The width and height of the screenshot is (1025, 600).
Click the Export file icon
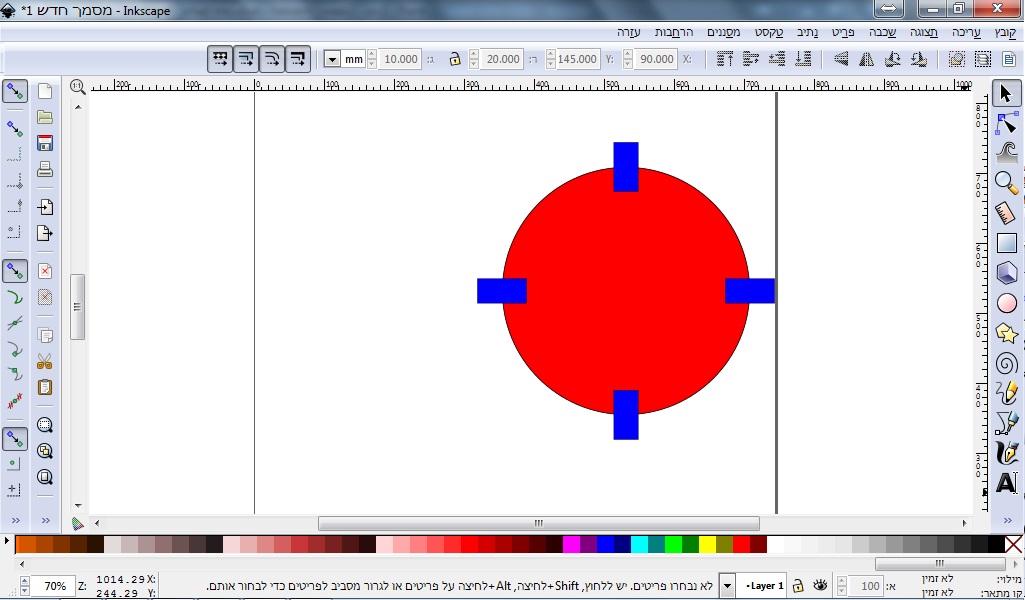point(44,233)
